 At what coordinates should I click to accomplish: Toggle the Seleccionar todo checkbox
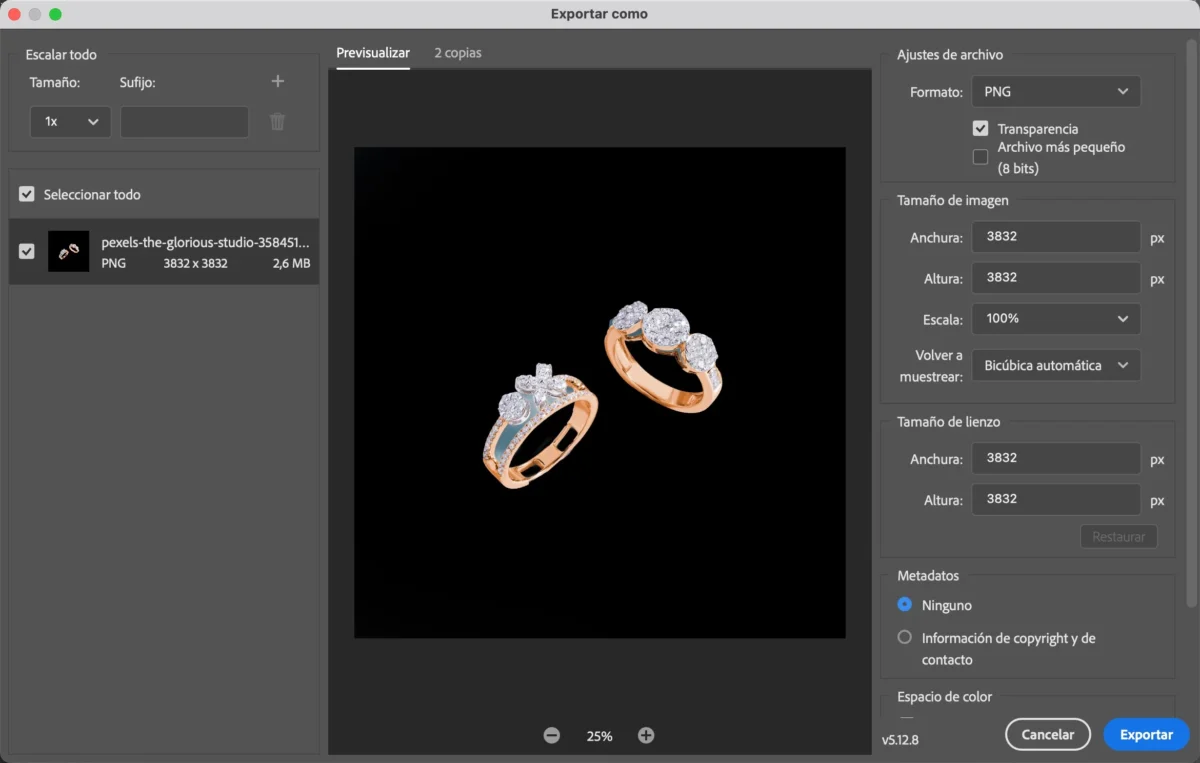click(x=27, y=194)
